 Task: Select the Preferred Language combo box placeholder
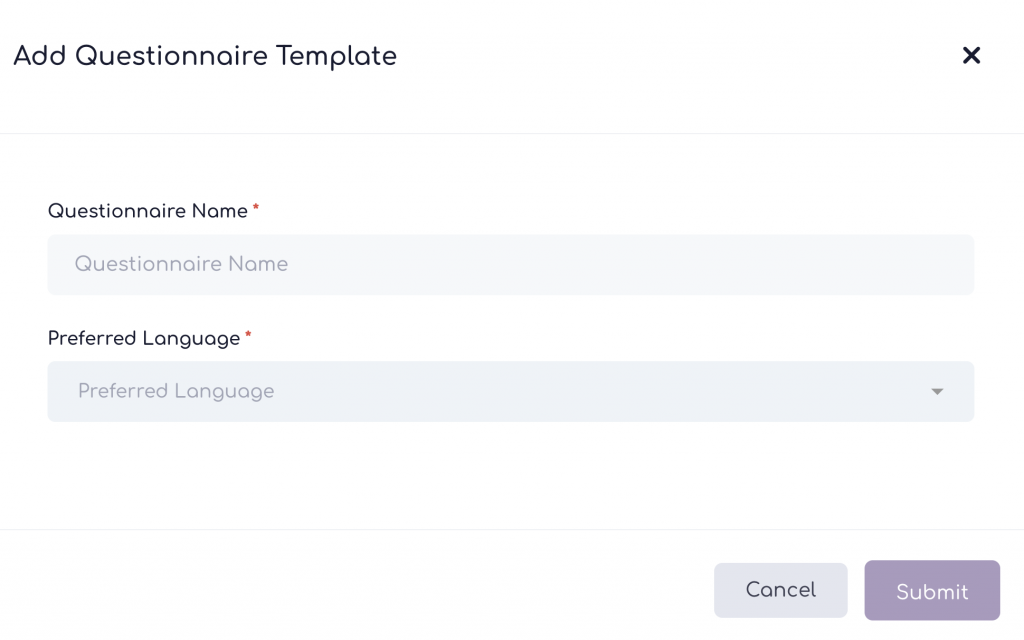[x=176, y=391]
